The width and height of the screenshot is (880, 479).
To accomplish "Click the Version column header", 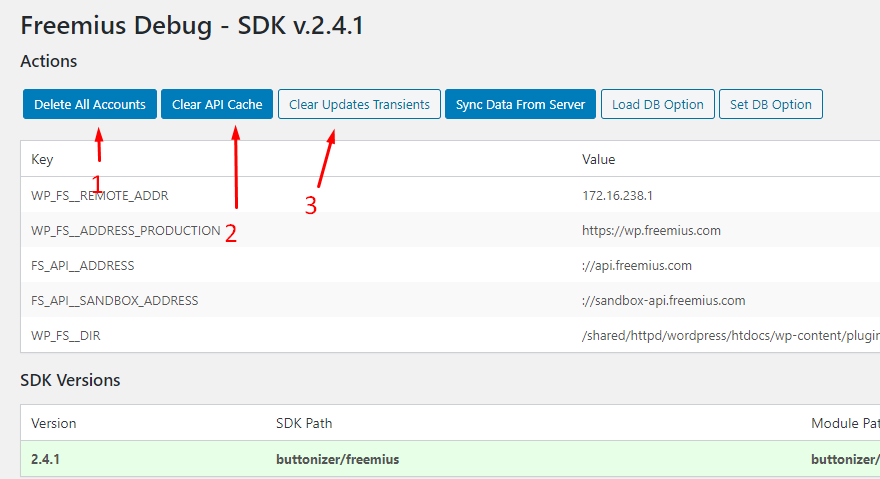I will (53, 423).
